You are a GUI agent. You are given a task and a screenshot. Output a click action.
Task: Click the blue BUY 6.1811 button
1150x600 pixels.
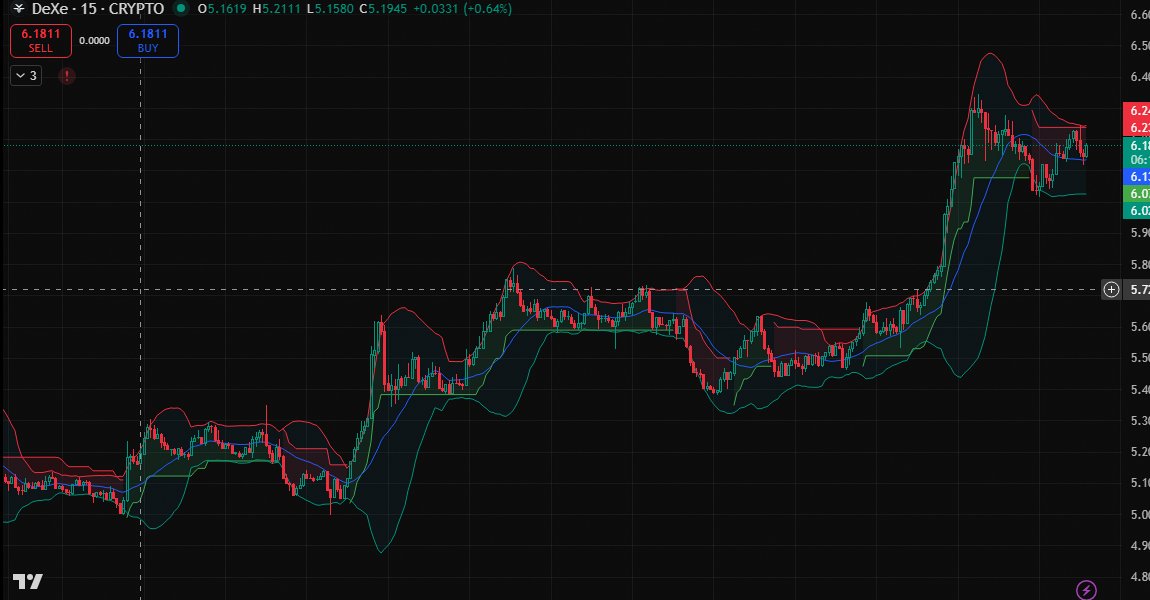click(147, 41)
